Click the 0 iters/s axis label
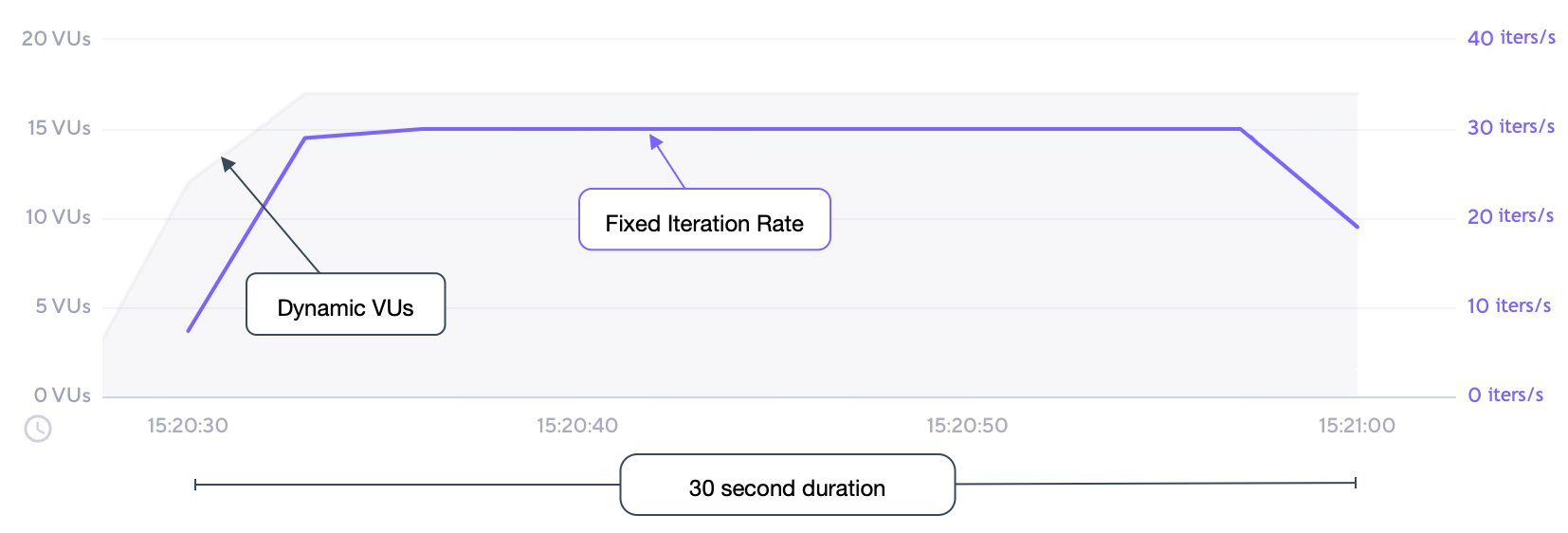1568x533 pixels. pos(1505,395)
